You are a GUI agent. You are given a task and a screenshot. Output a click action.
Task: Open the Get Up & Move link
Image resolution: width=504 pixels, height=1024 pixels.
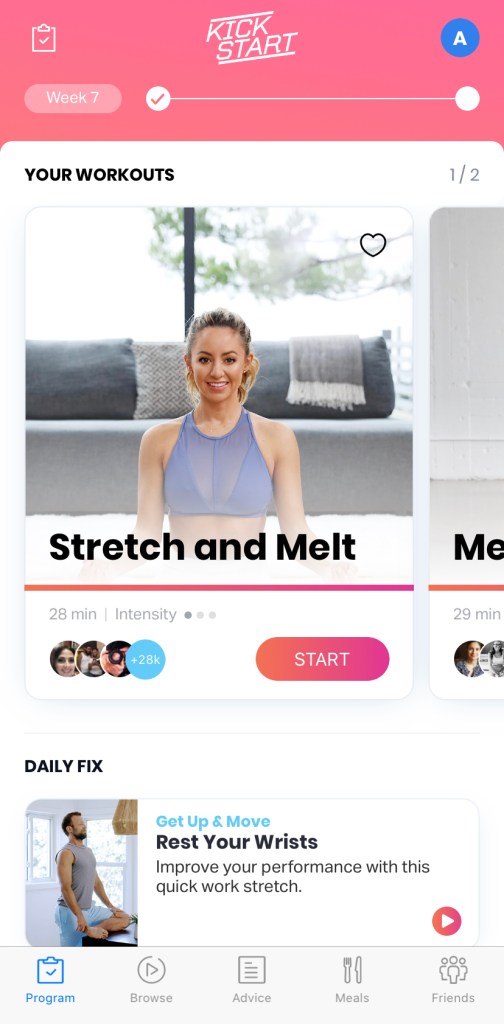(213, 821)
